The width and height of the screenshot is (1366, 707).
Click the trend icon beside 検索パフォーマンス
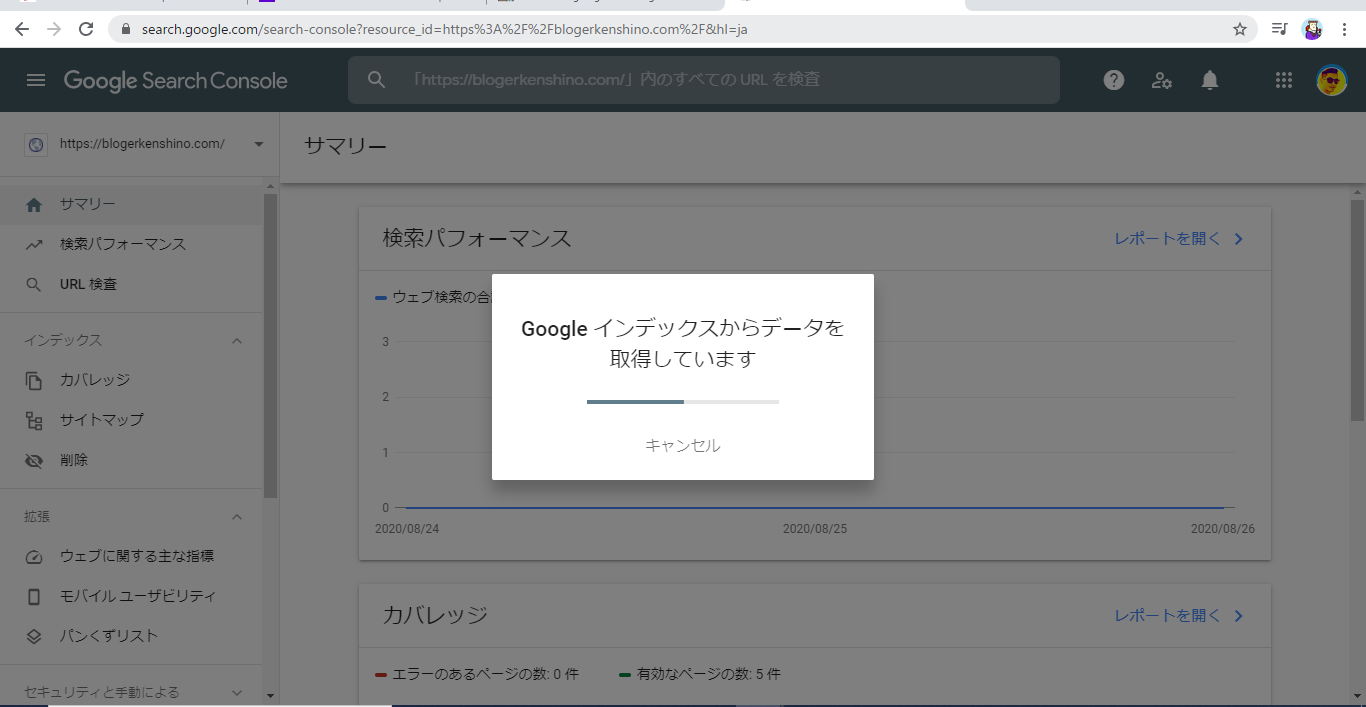pos(34,245)
